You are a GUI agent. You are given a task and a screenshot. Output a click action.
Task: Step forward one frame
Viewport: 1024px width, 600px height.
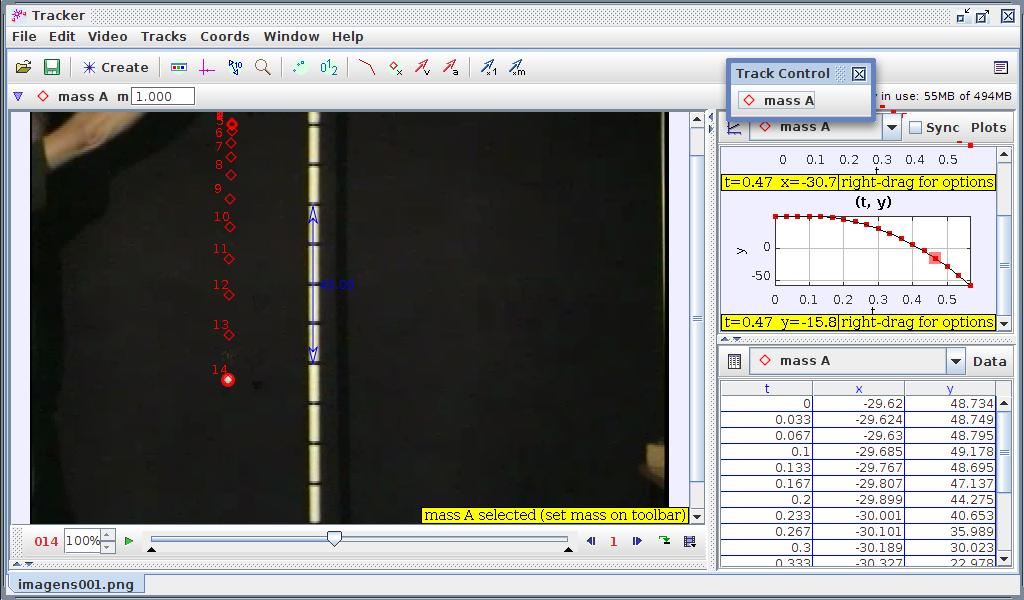[x=637, y=541]
